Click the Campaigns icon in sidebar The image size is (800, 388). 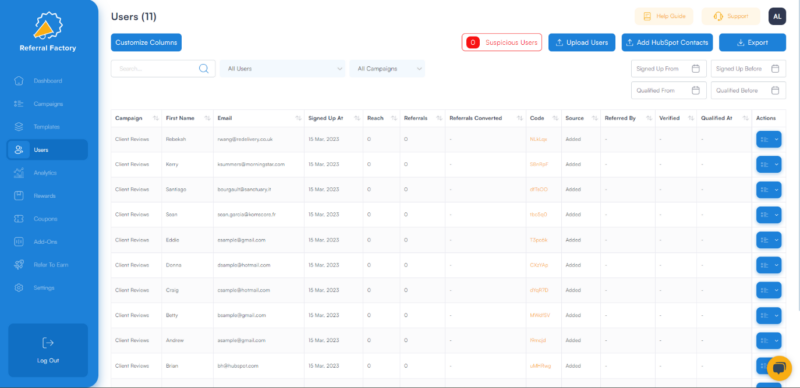[19, 104]
